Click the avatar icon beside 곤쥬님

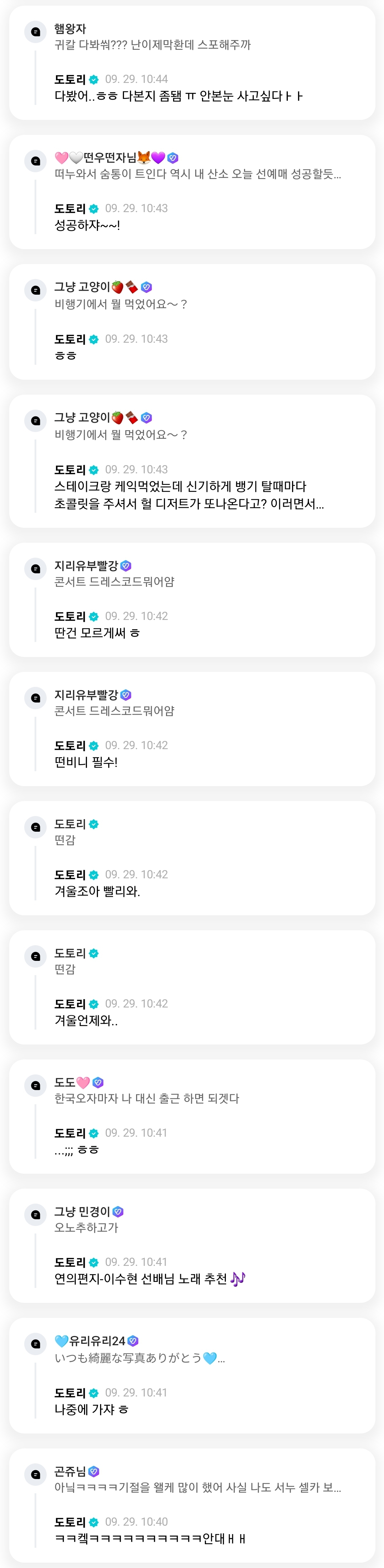tap(35, 1474)
